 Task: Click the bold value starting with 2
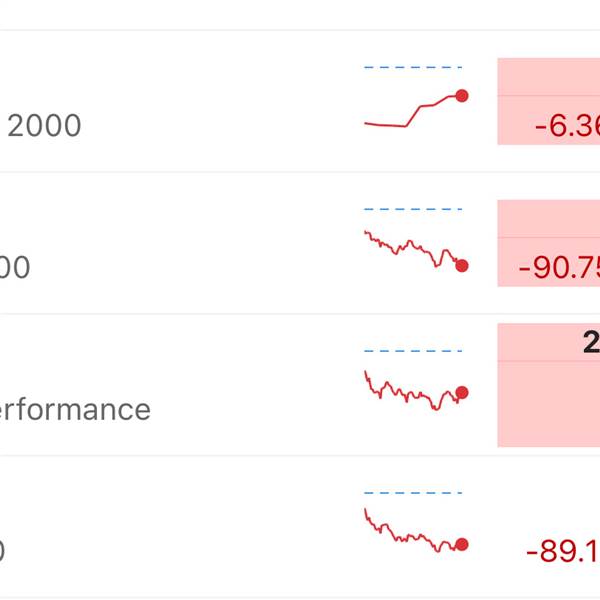pyautogui.click(x=591, y=342)
